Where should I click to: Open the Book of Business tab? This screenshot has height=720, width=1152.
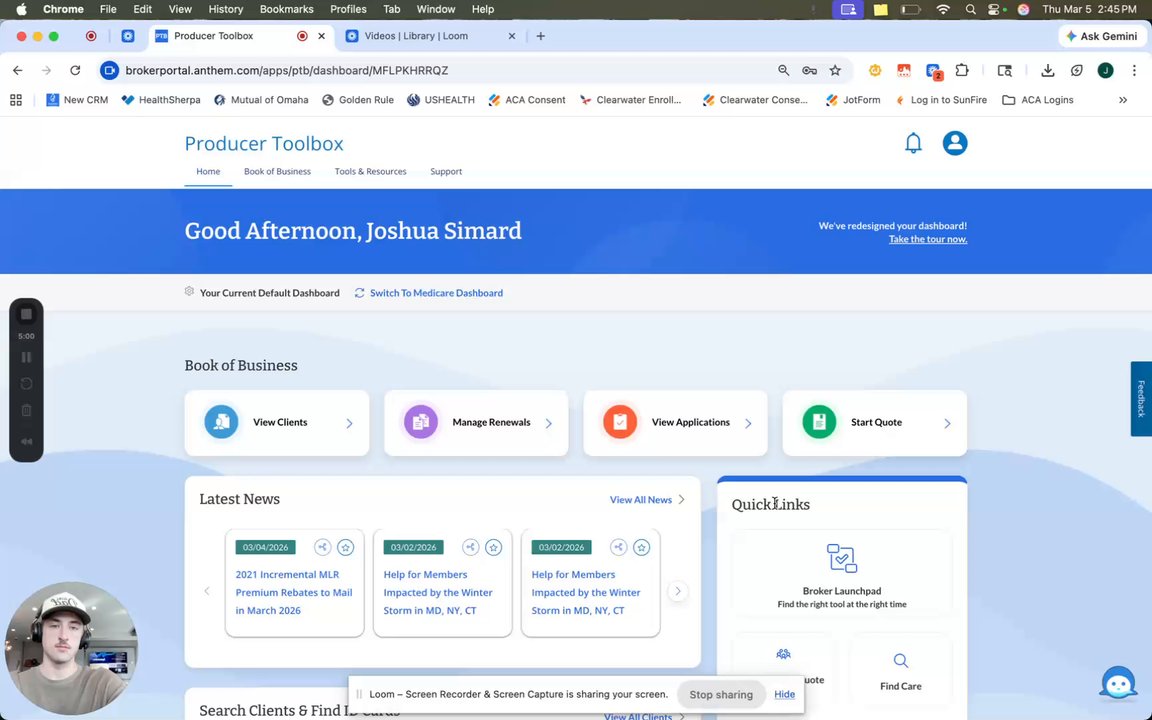277,171
